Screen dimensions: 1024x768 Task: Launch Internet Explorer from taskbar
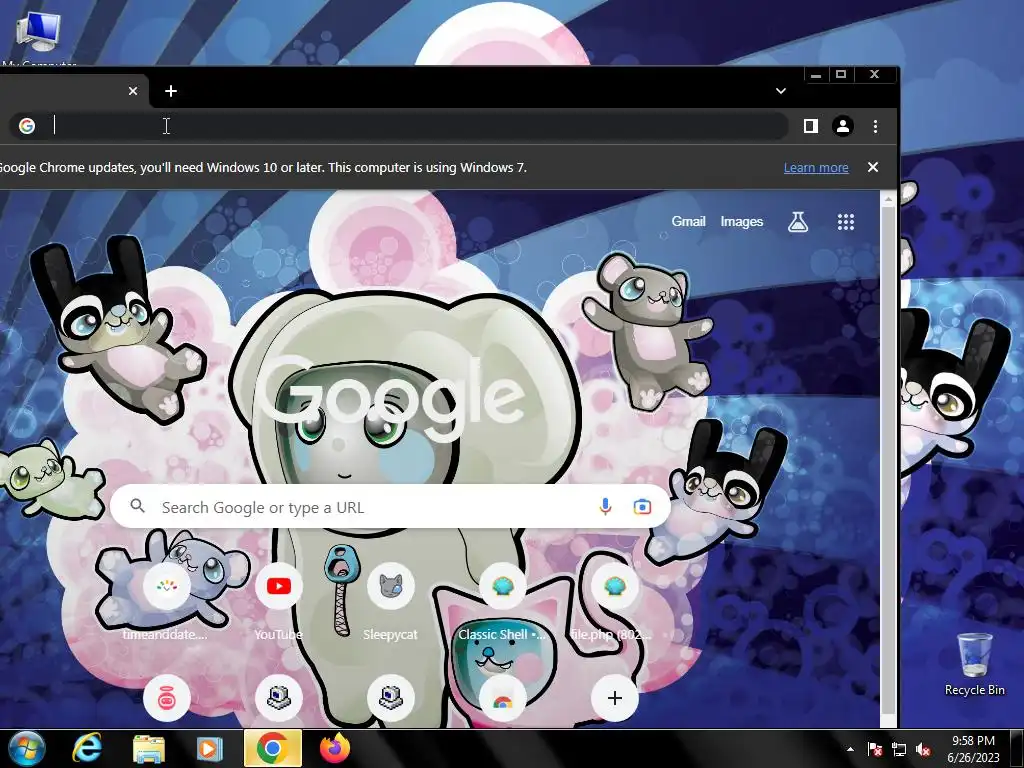pos(87,749)
